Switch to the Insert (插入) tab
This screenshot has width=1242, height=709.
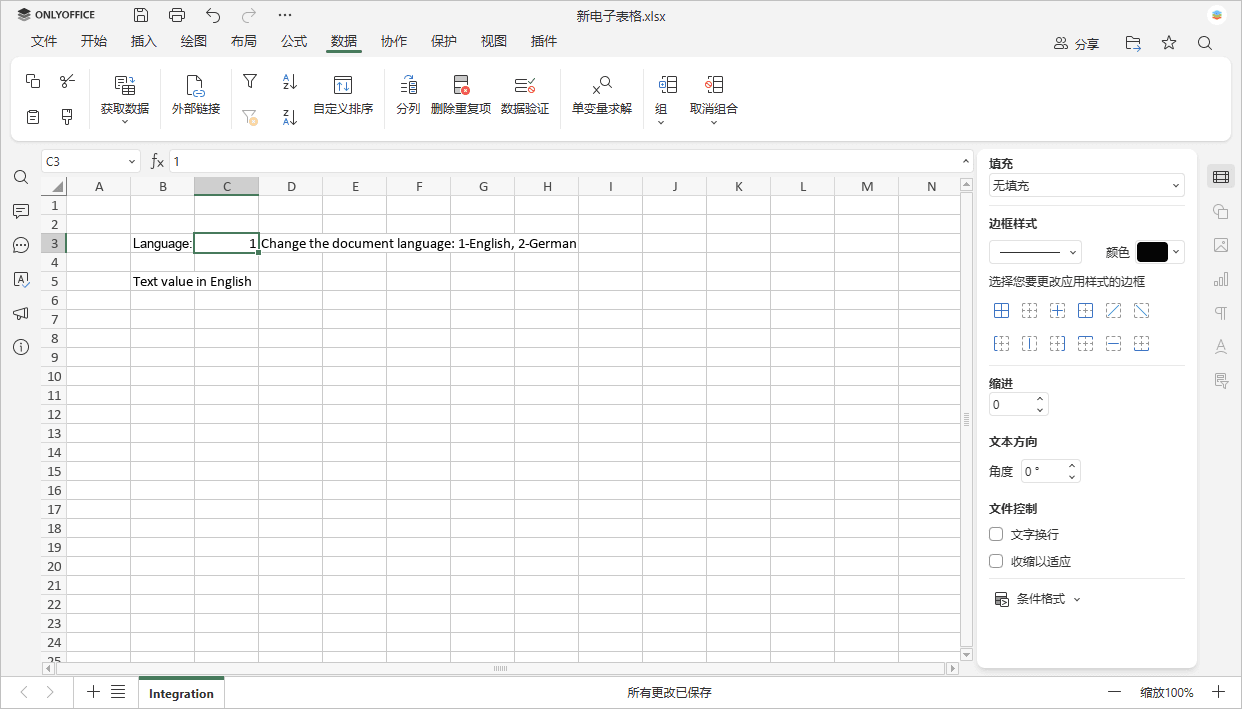coord(144,41)
